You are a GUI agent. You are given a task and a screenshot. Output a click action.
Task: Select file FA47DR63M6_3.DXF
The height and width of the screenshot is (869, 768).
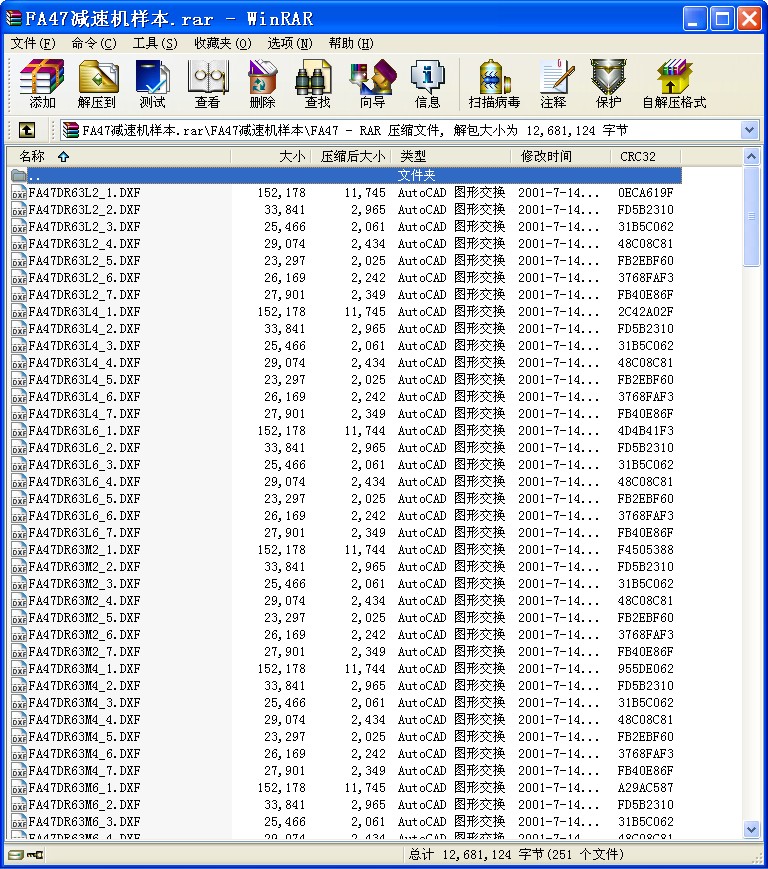tap(84, 822)
